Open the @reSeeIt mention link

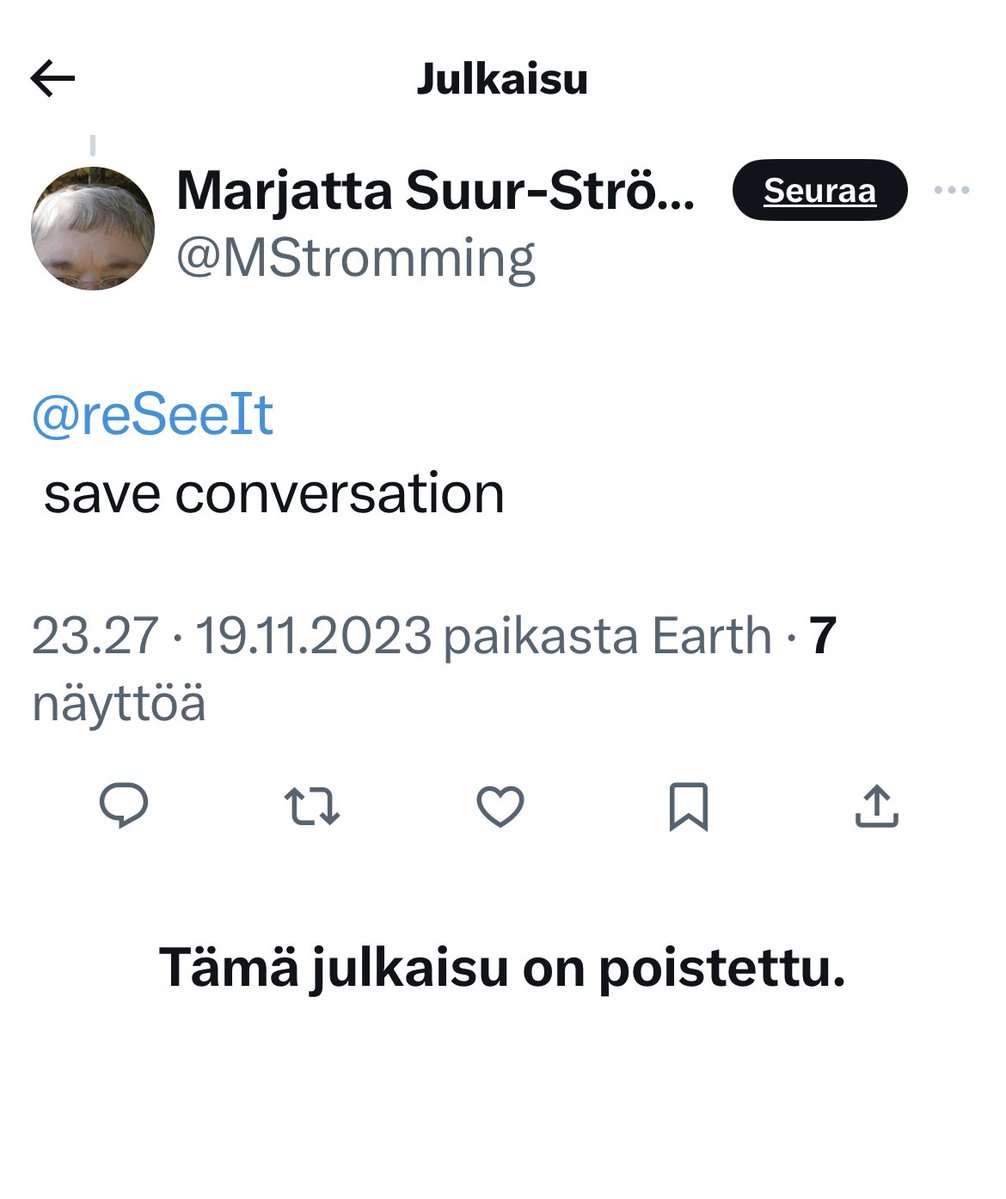(153, 416)
